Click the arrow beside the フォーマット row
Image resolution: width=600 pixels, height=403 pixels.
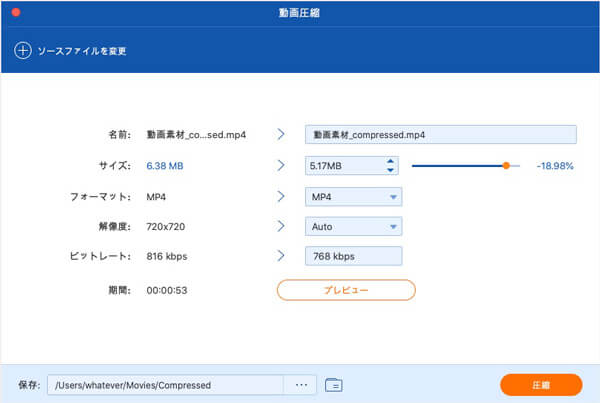tap(281, 196)
